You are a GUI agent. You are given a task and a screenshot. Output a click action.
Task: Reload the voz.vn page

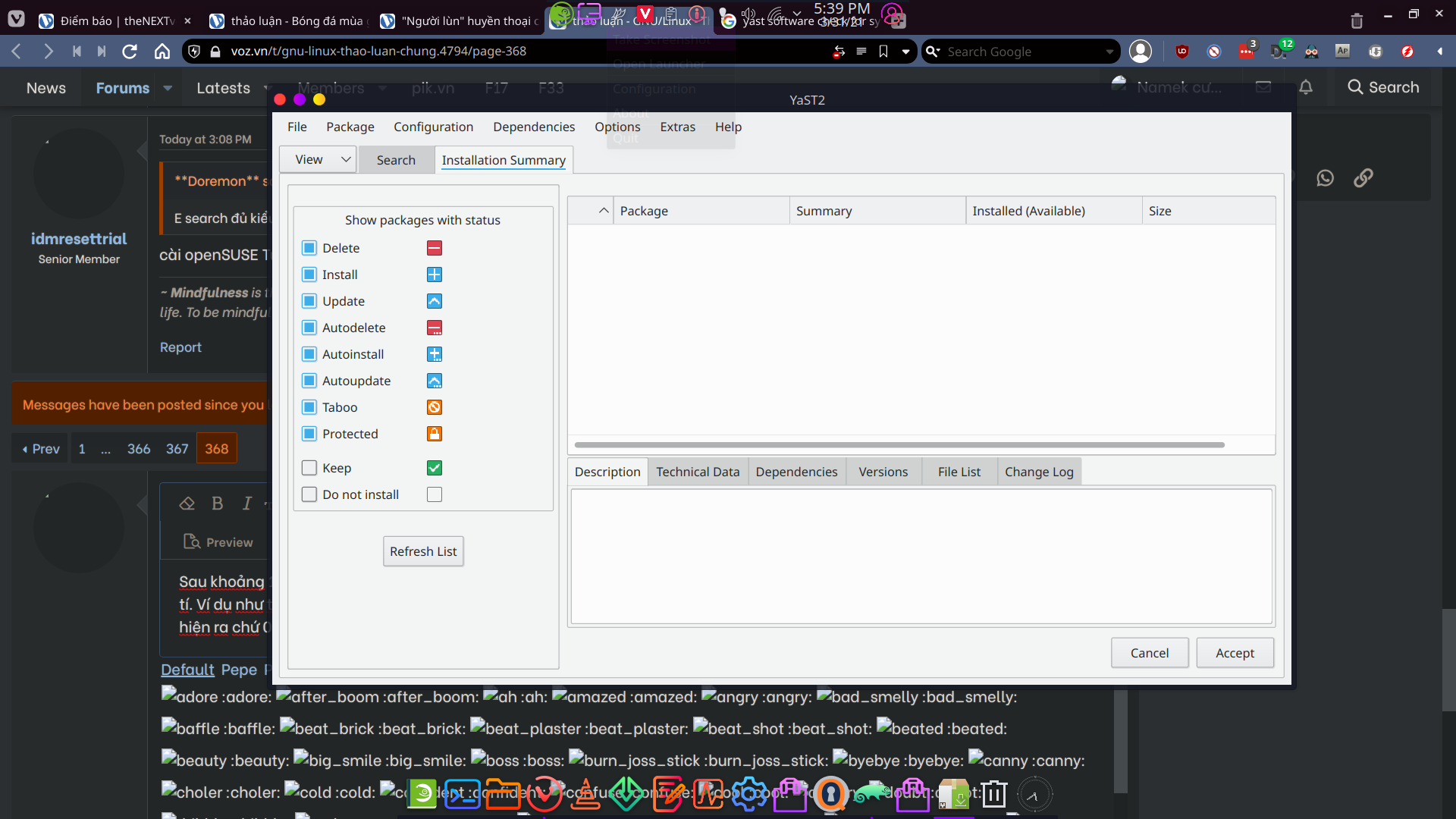tap(130, 52)
